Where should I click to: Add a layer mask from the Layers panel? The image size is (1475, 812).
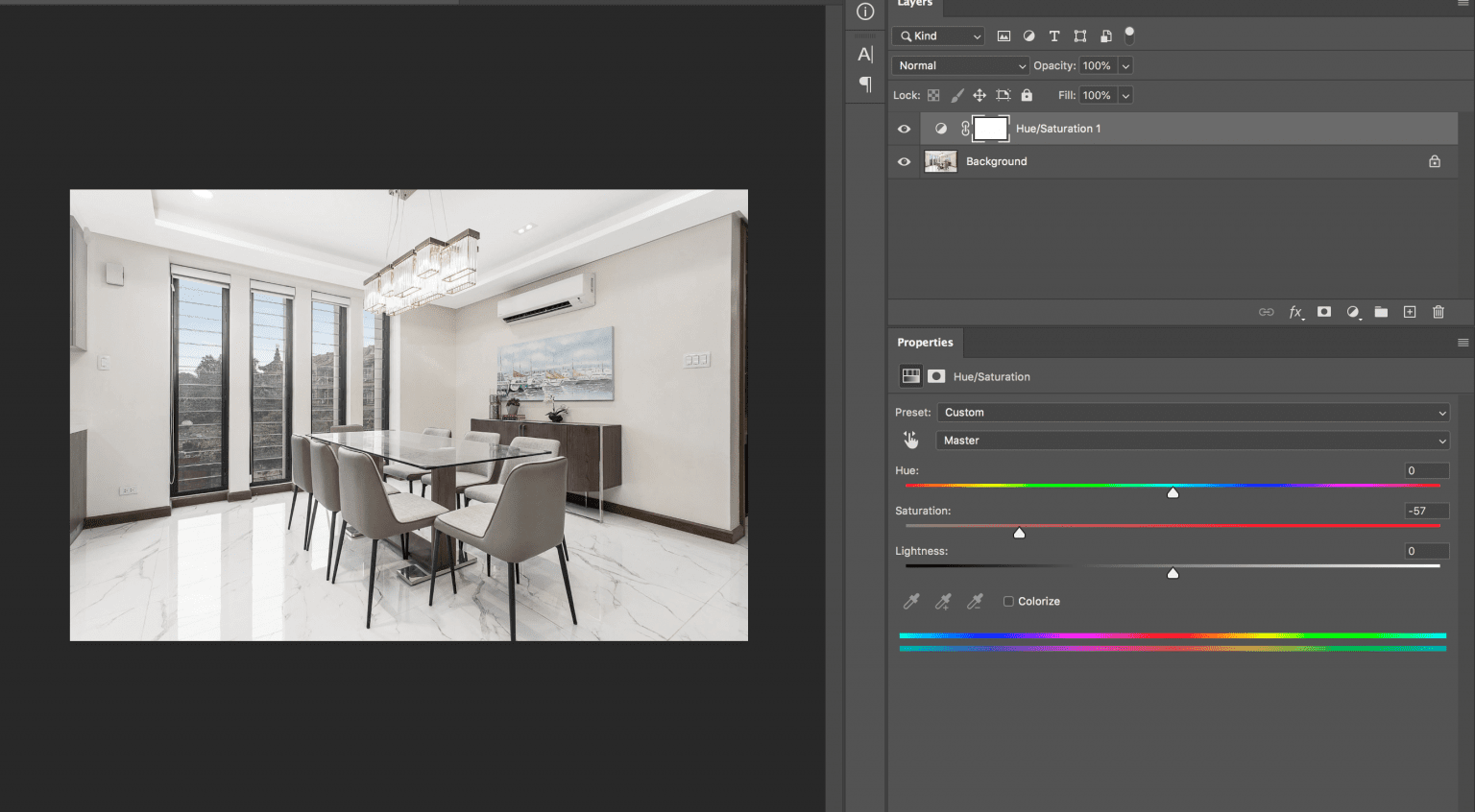(x=1324, y=312)
